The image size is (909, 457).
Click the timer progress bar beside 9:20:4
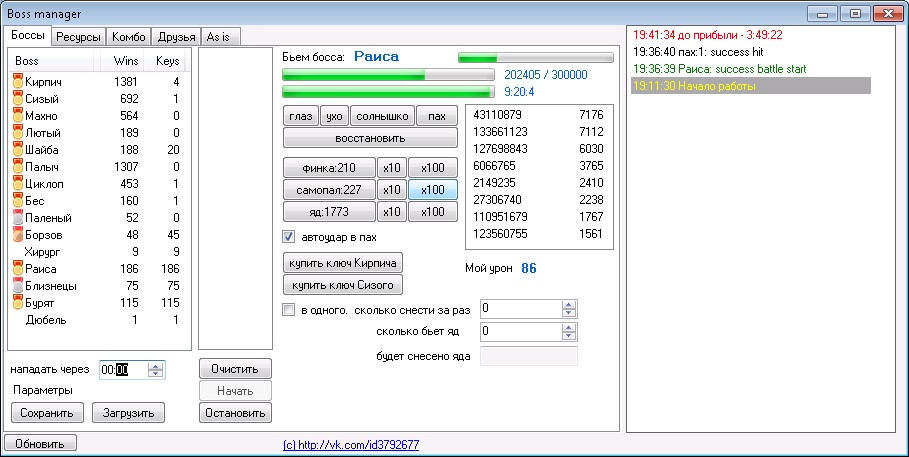click(x=388, y=92)
